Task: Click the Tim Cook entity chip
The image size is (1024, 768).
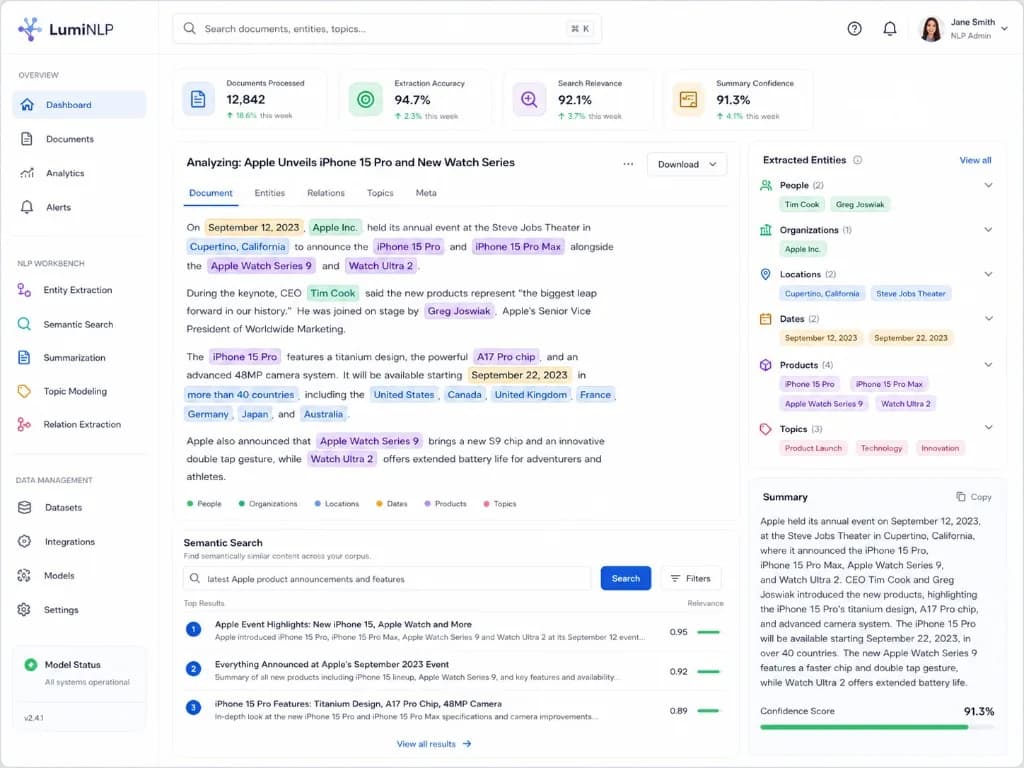Action: click(x=801, y=204)
